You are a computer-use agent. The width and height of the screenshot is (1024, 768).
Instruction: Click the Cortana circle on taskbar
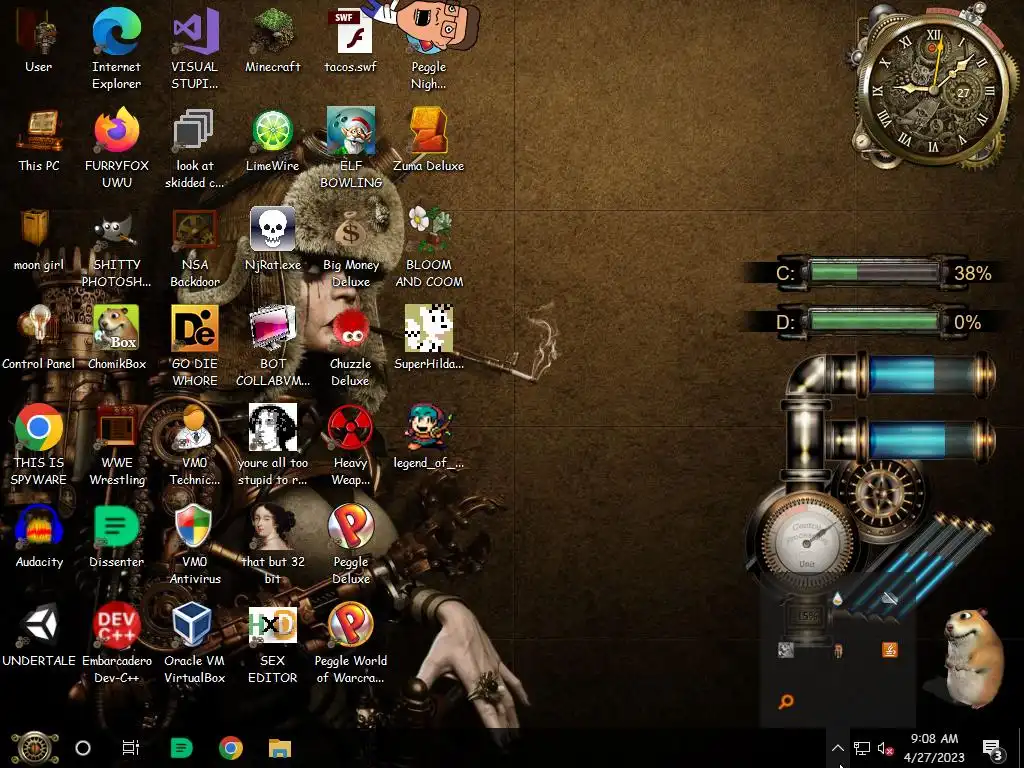point(83,748)
